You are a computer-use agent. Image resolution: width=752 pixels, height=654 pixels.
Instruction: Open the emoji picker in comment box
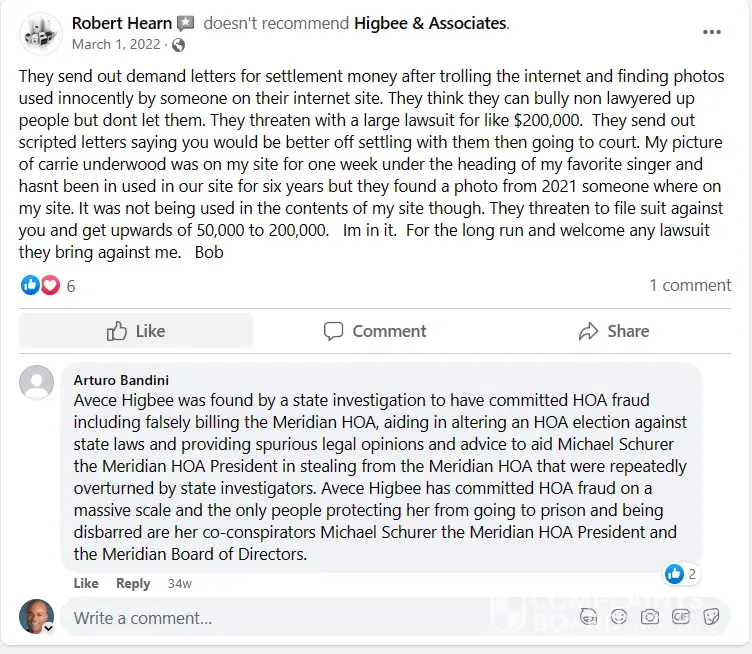coord(617,617)
